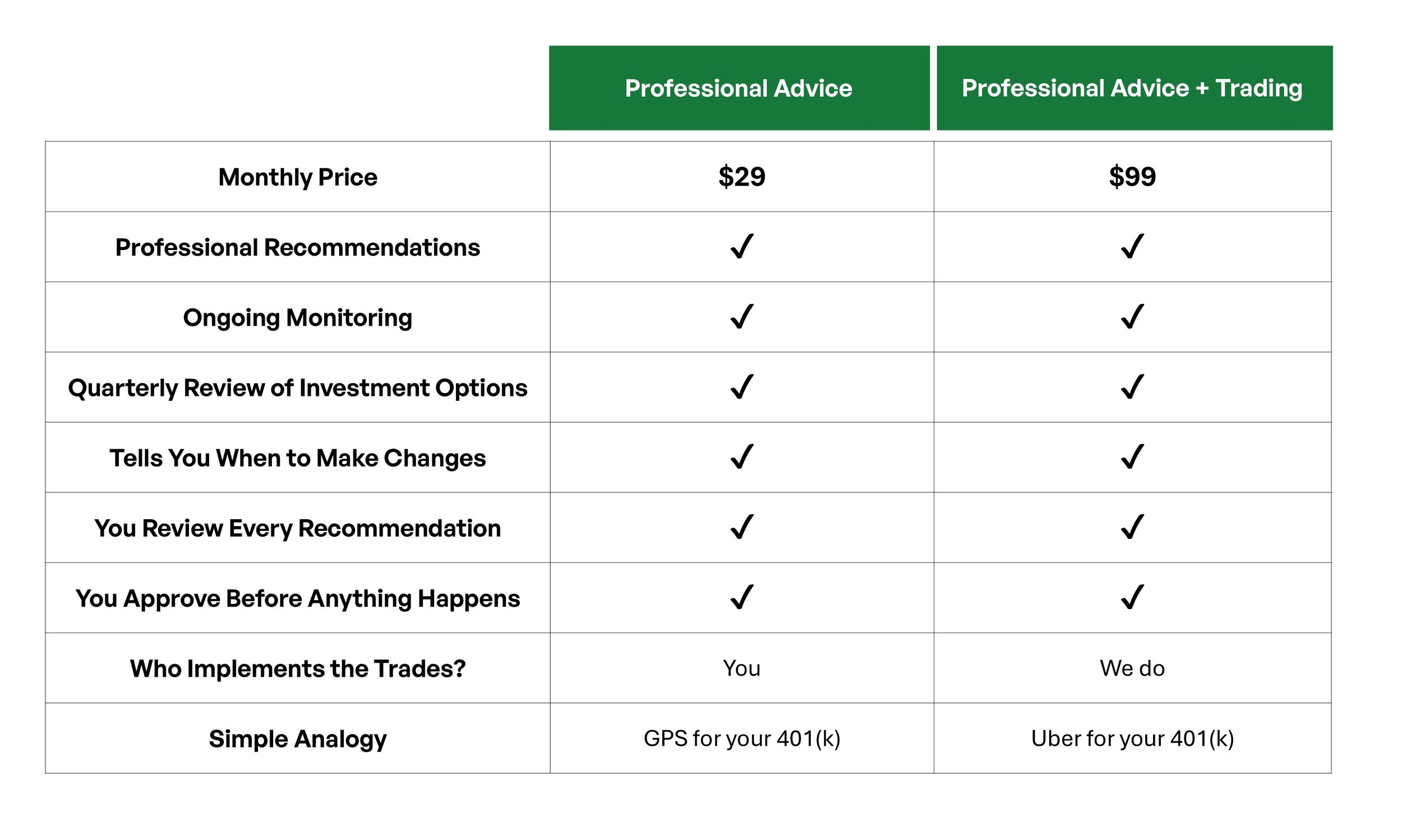Click Tells You When checkmark under Advice + Trading
1402x840 pixels.
1132,457
